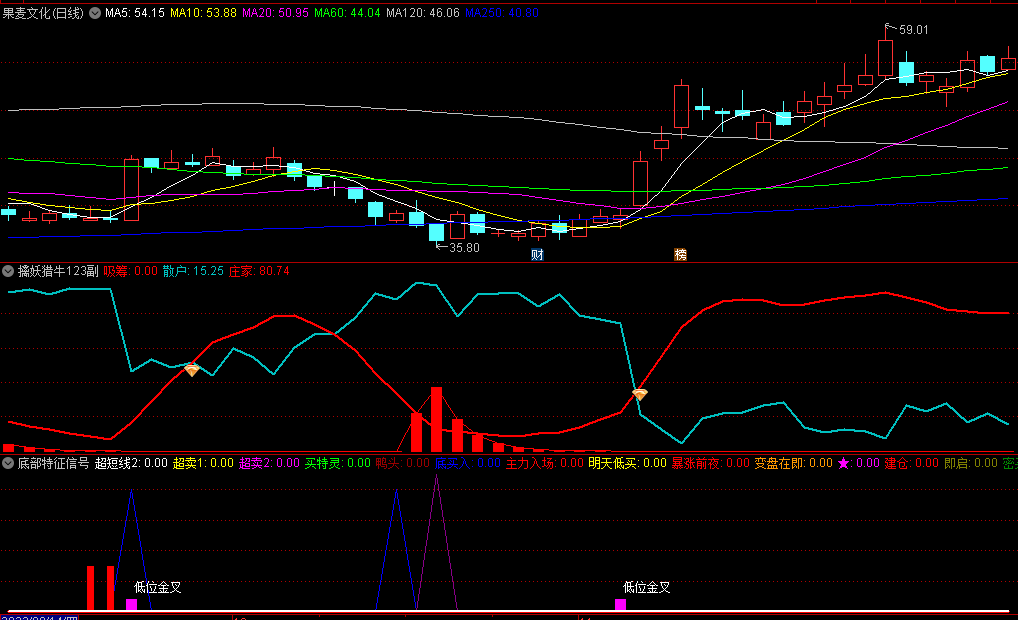Click the tallest red bar in the 吸筹 histogram

436,419
